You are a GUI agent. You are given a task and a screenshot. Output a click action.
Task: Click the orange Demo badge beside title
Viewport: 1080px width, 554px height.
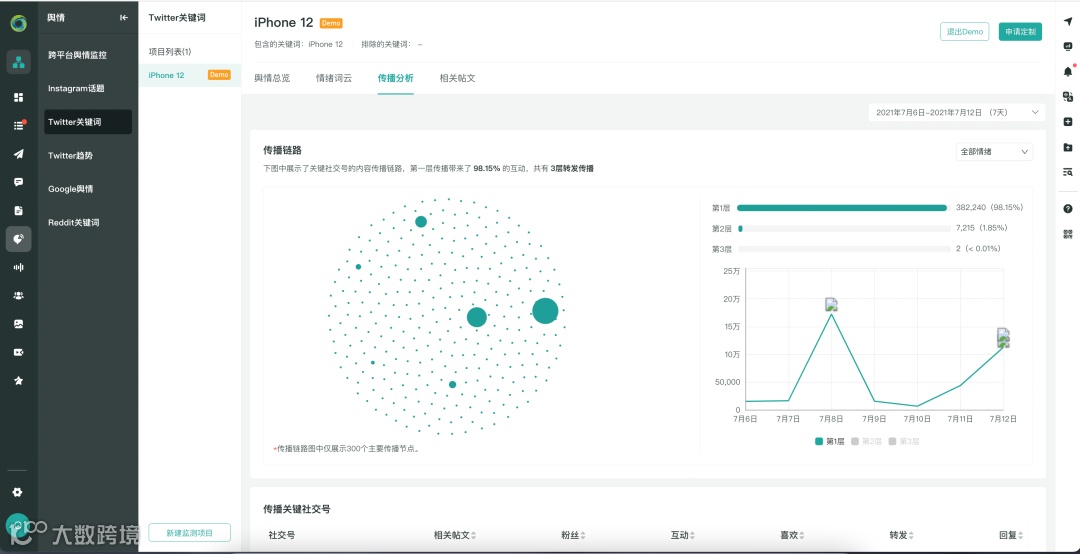click(x=331, y=23)
